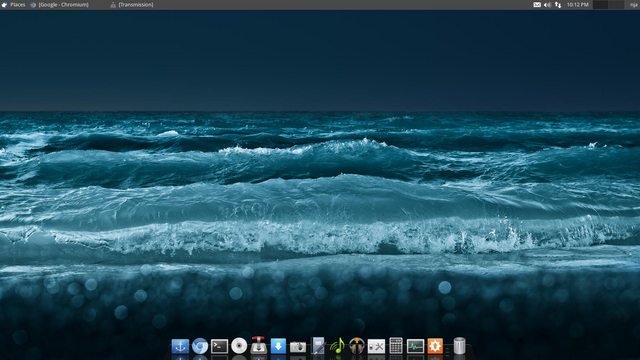Open the text editor pen icon
The height and width of the screenshot is (360, 640).
click(318, 345)
